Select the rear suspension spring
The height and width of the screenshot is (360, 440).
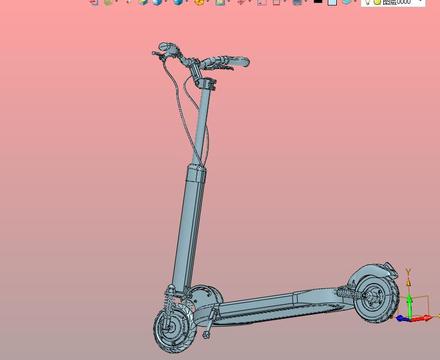click(x=348, y=293)
